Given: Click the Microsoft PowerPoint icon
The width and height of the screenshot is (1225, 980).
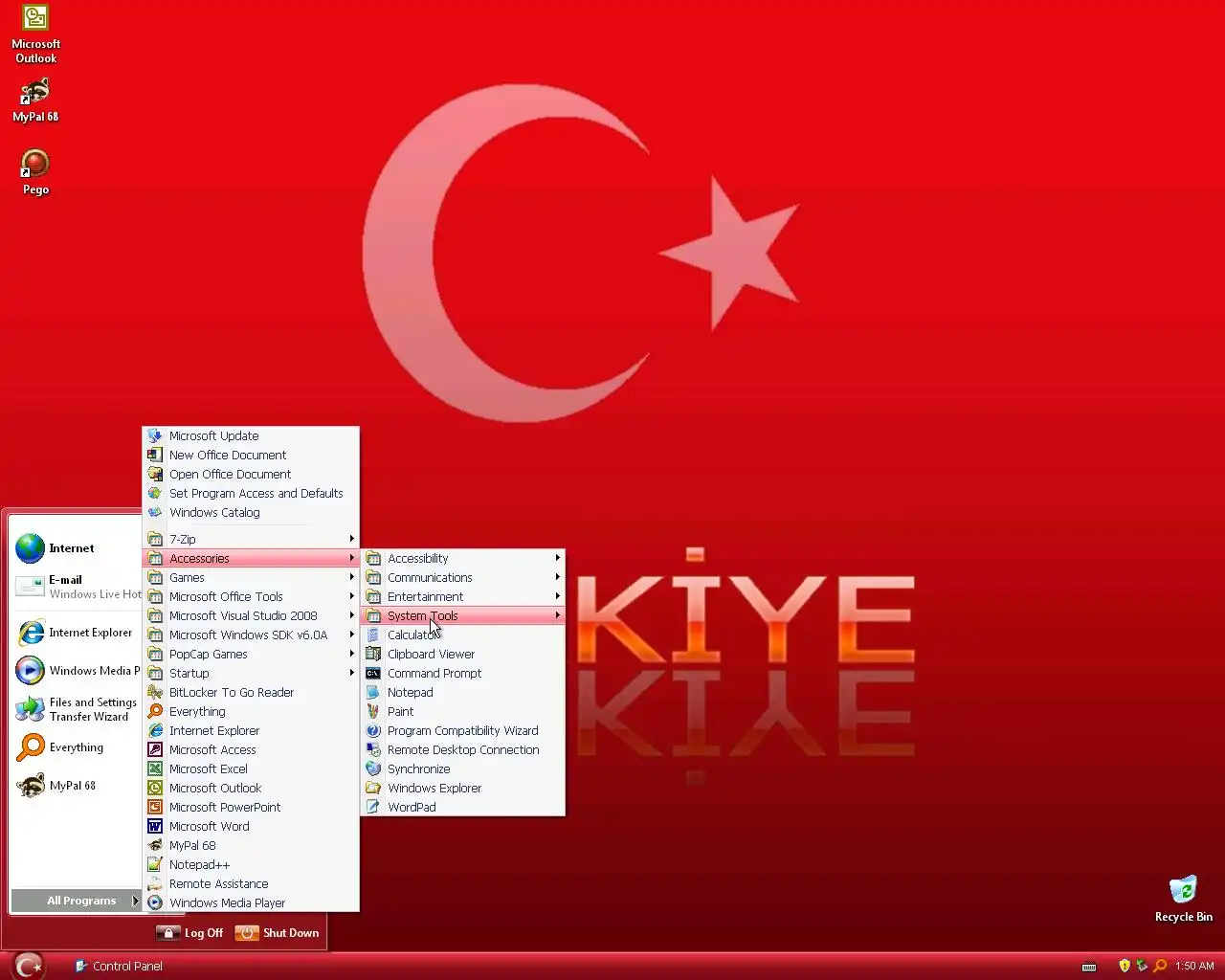Looking at the screenshot, I should tap(155, 807).
